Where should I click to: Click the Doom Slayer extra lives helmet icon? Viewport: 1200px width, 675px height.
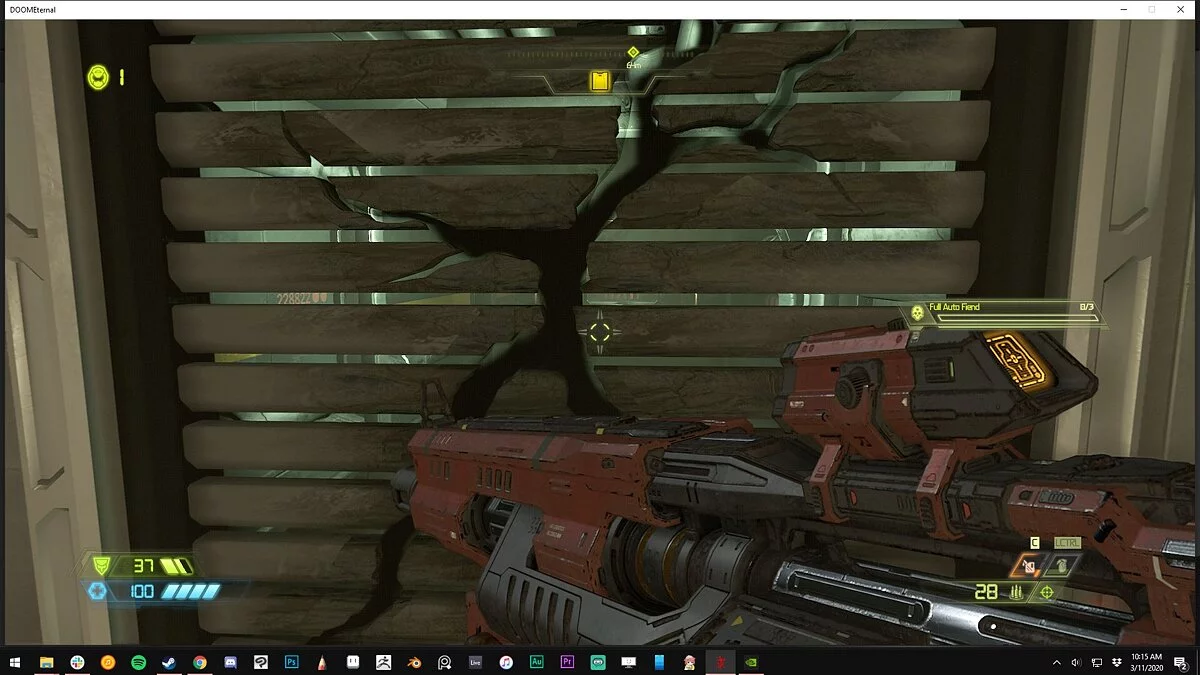(98, 76)
